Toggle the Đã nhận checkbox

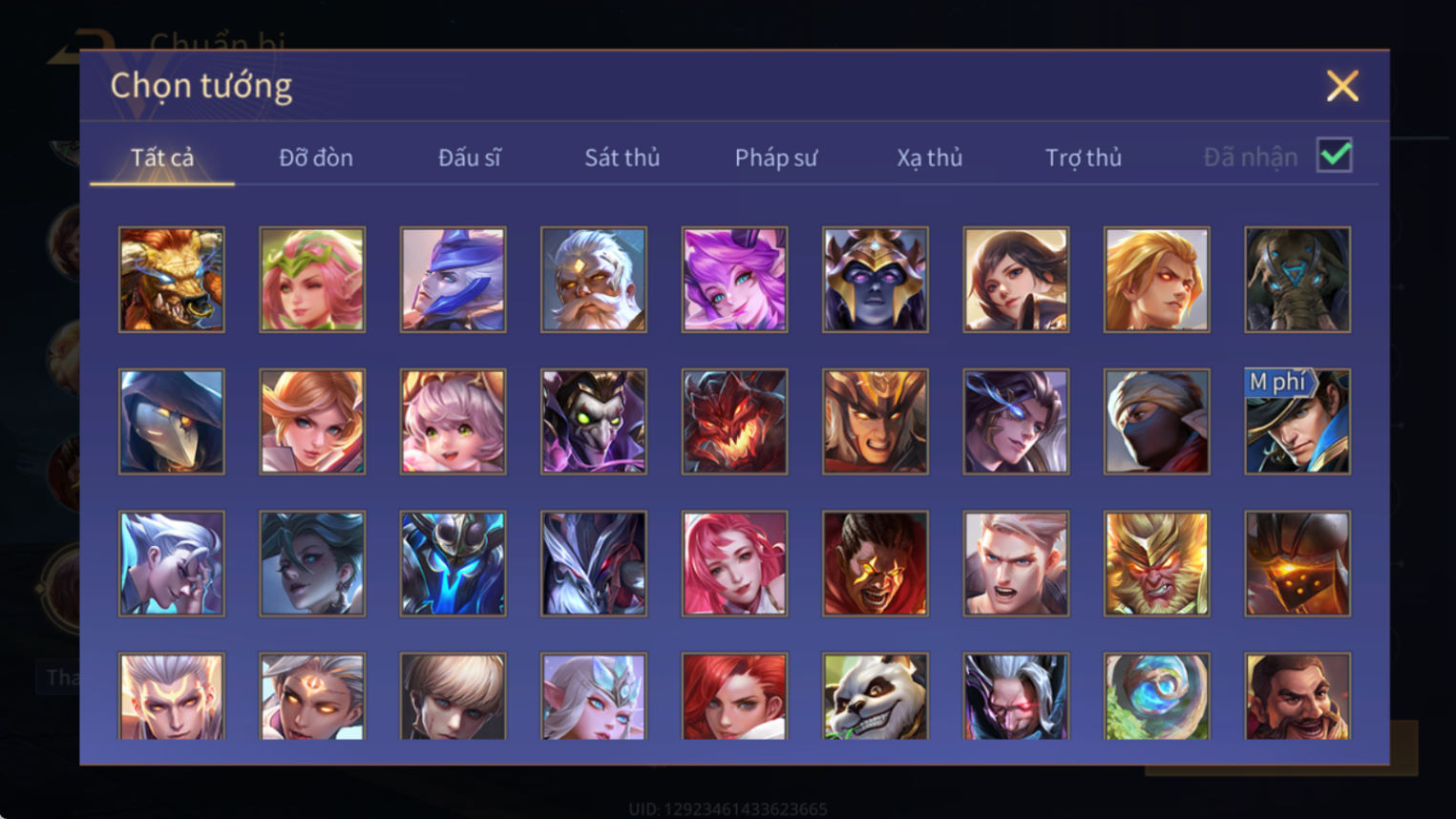click(1334, 156)
